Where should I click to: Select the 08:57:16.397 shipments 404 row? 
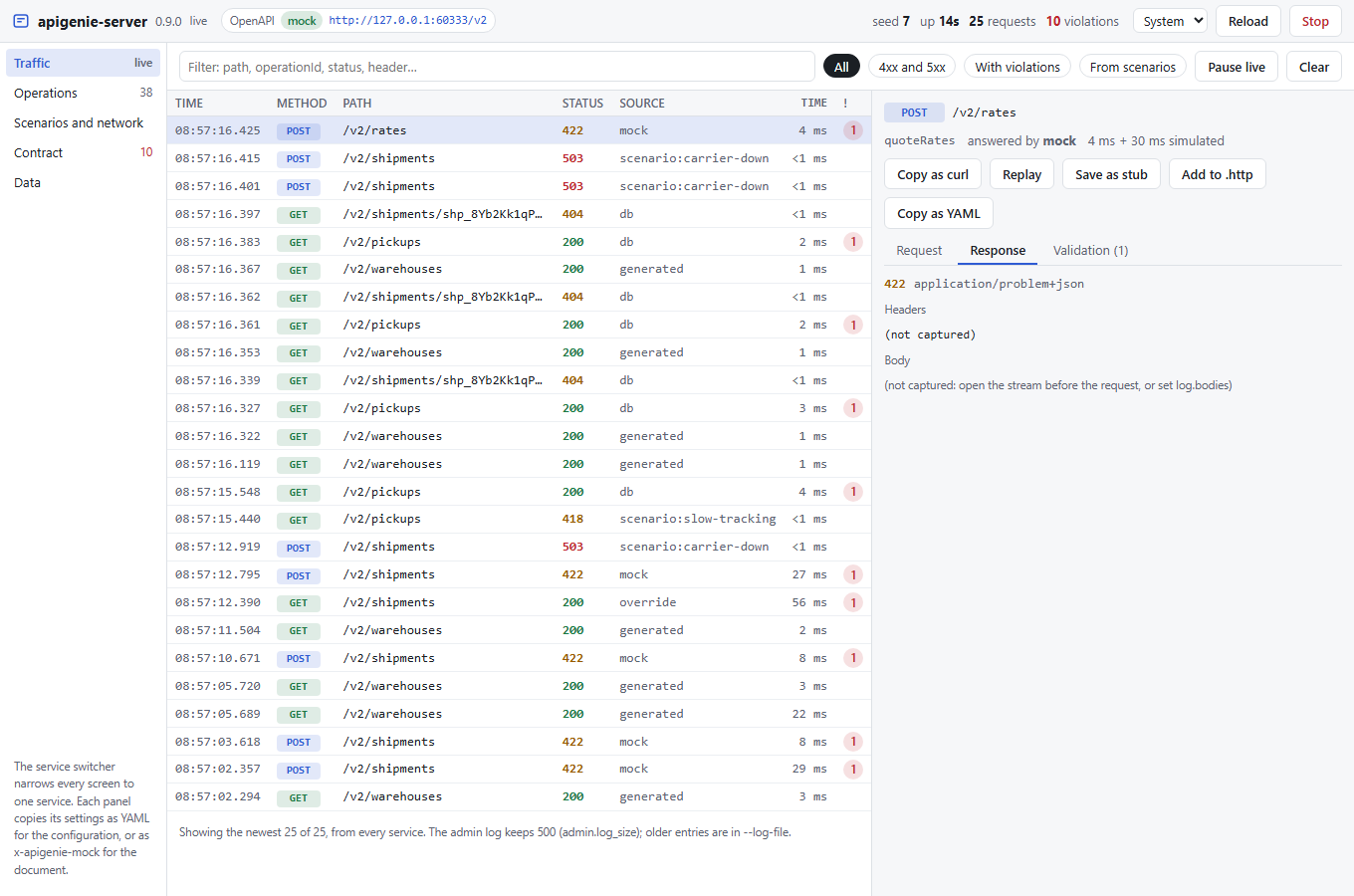[x=519, y=214]
